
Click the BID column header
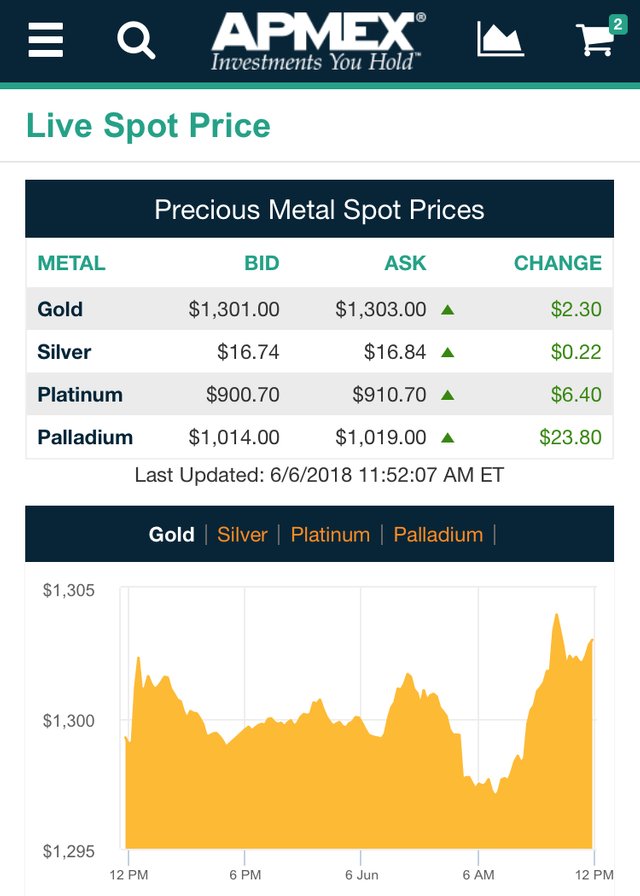(261, 264)
